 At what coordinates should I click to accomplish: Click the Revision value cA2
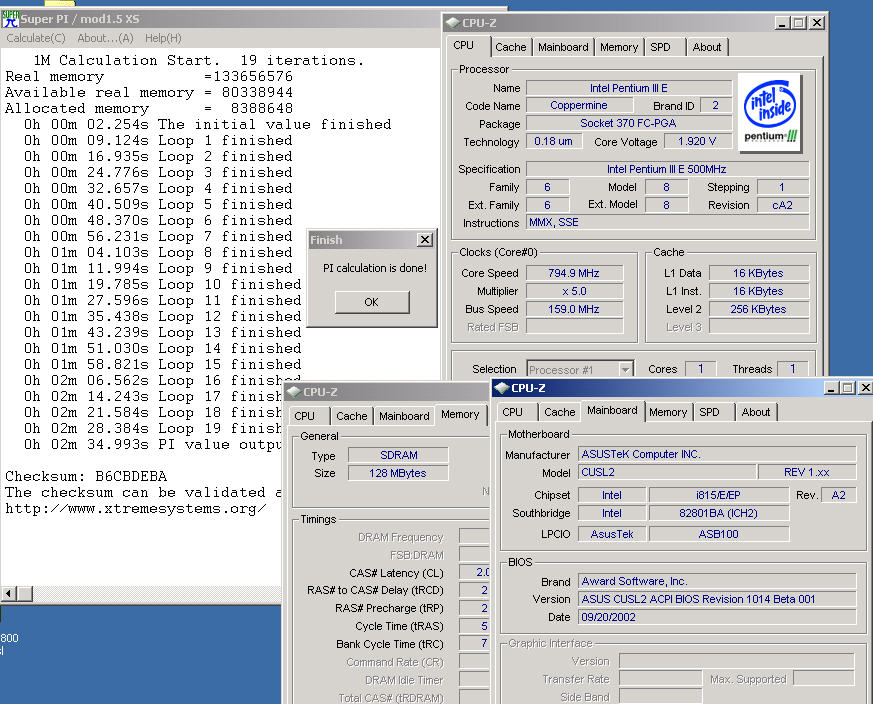tap(782, 205)
